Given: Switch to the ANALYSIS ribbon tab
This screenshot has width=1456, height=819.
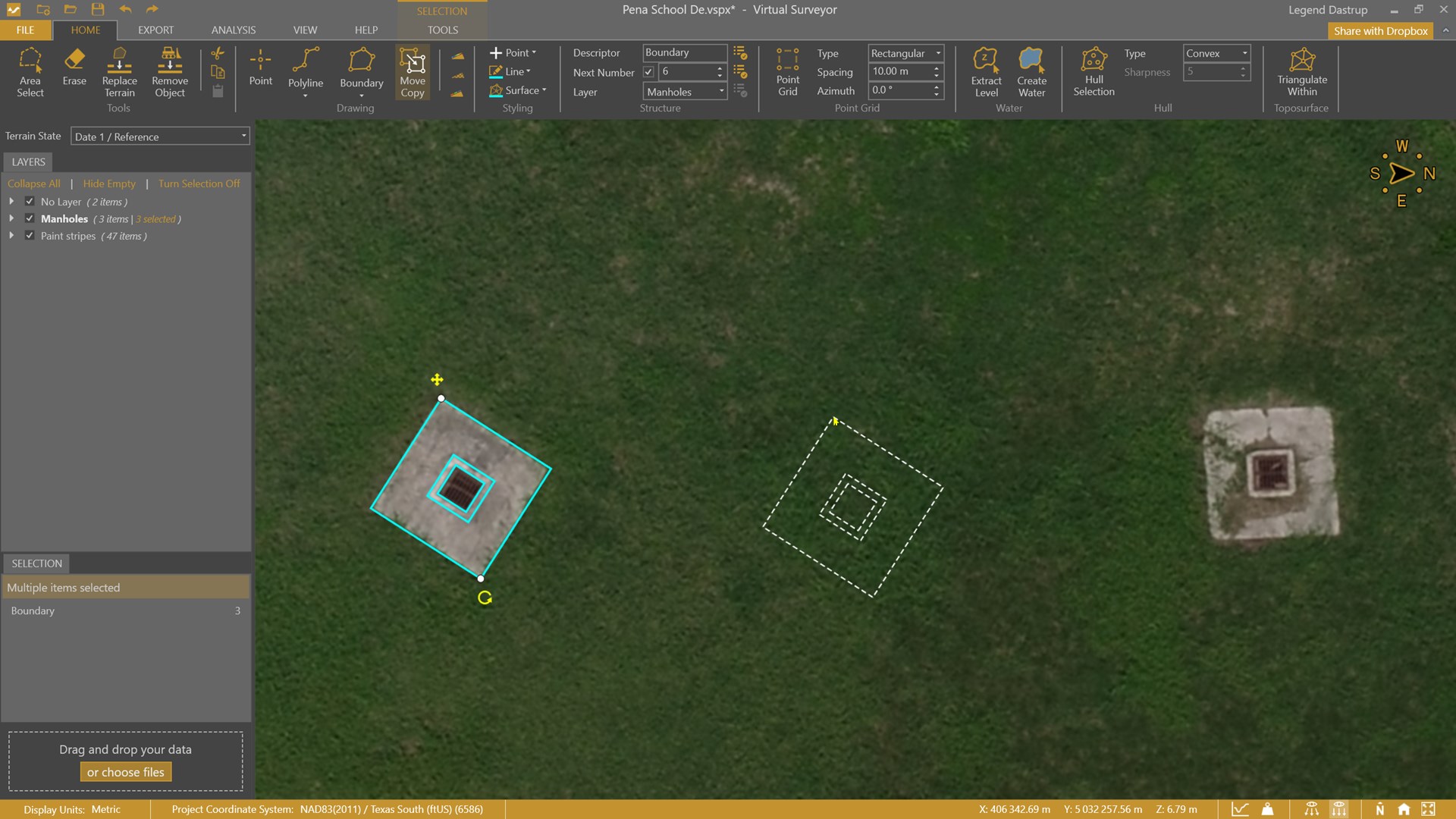Looking at the screenshot, I should tap(233, 30).
